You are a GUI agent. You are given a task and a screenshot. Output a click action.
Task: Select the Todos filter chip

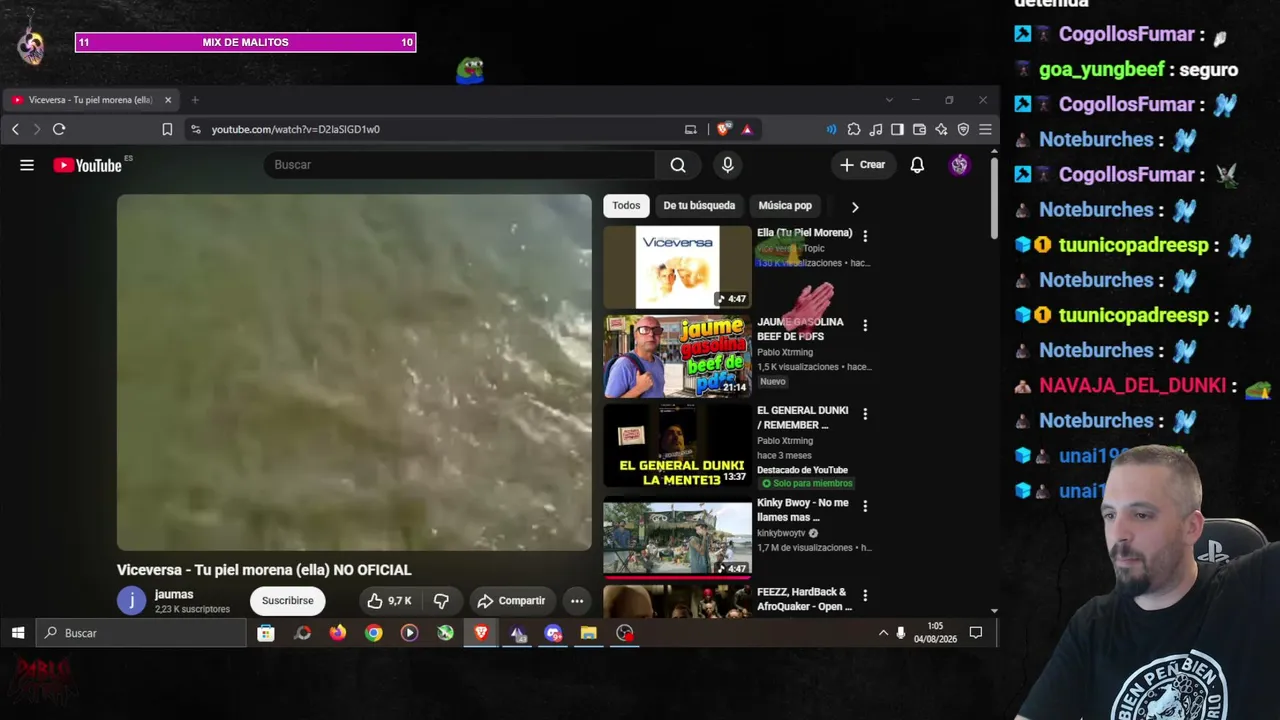tap(626, 206)
